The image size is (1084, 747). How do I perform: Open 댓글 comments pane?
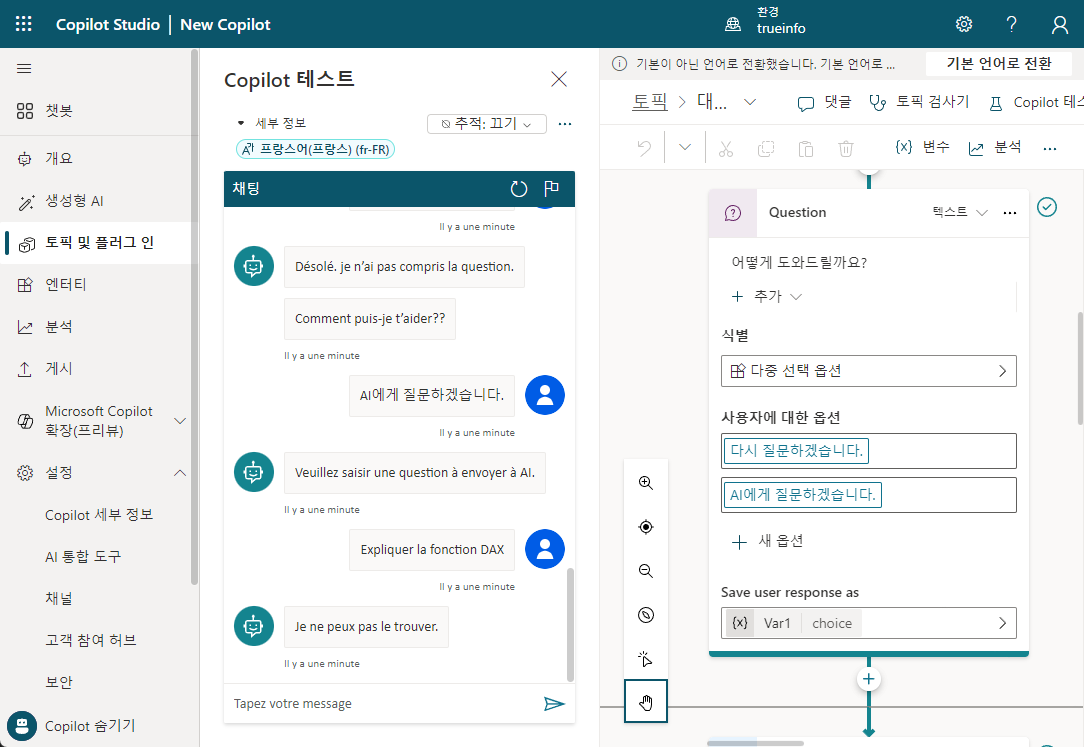(x=824, y=102)
